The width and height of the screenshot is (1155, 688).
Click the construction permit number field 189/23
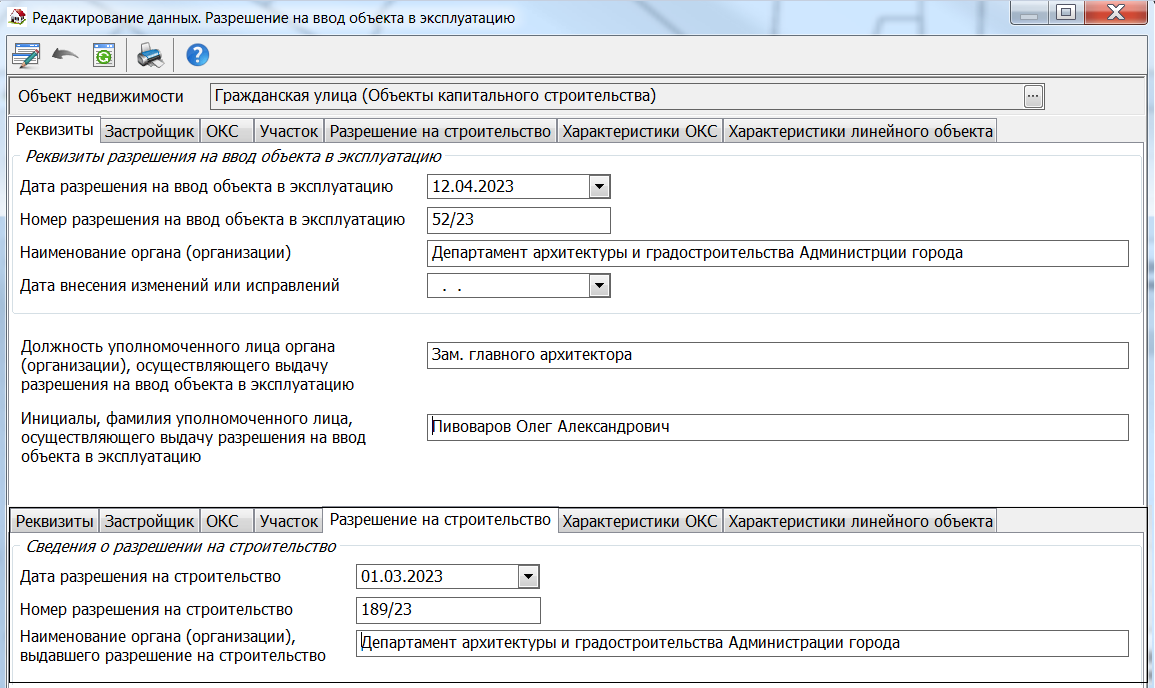pyautogui.click(x=447, y=610)
